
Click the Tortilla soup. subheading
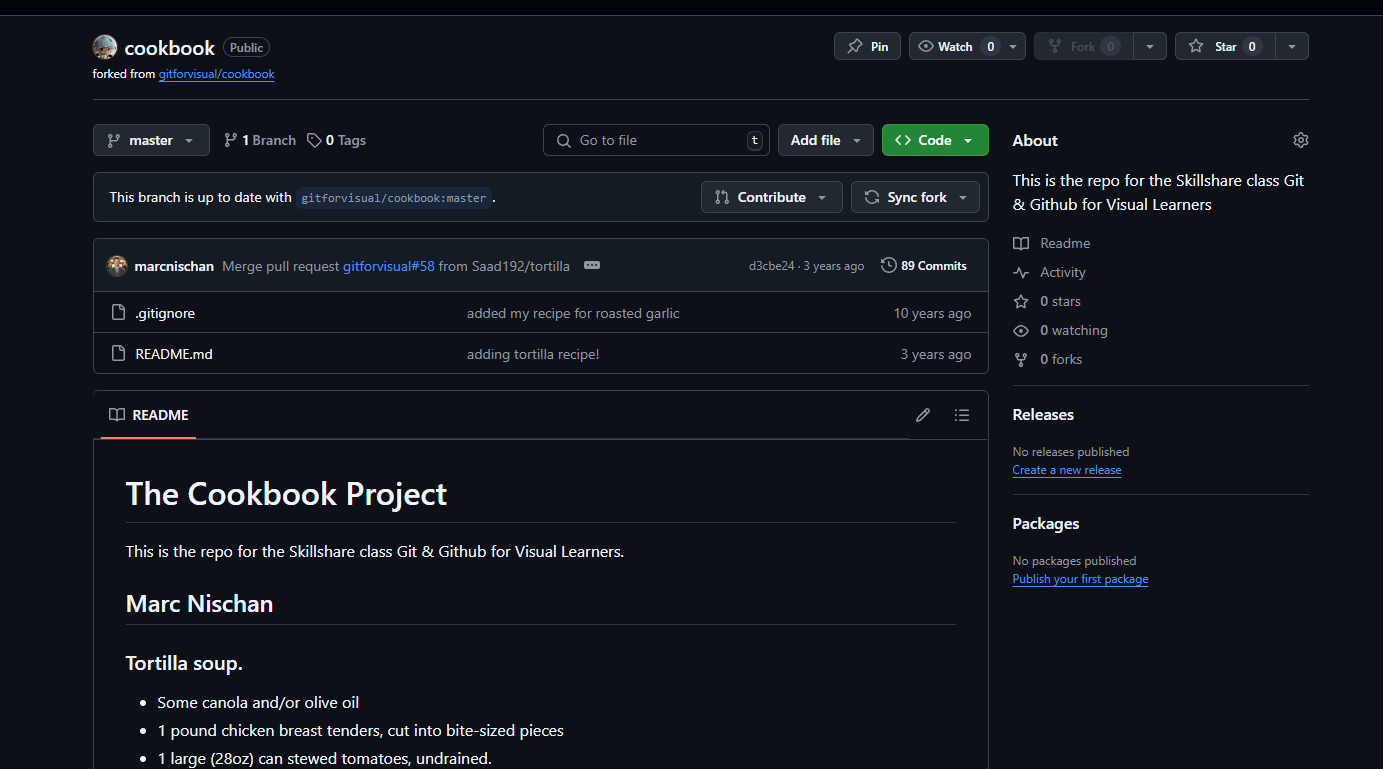(184, 663)
